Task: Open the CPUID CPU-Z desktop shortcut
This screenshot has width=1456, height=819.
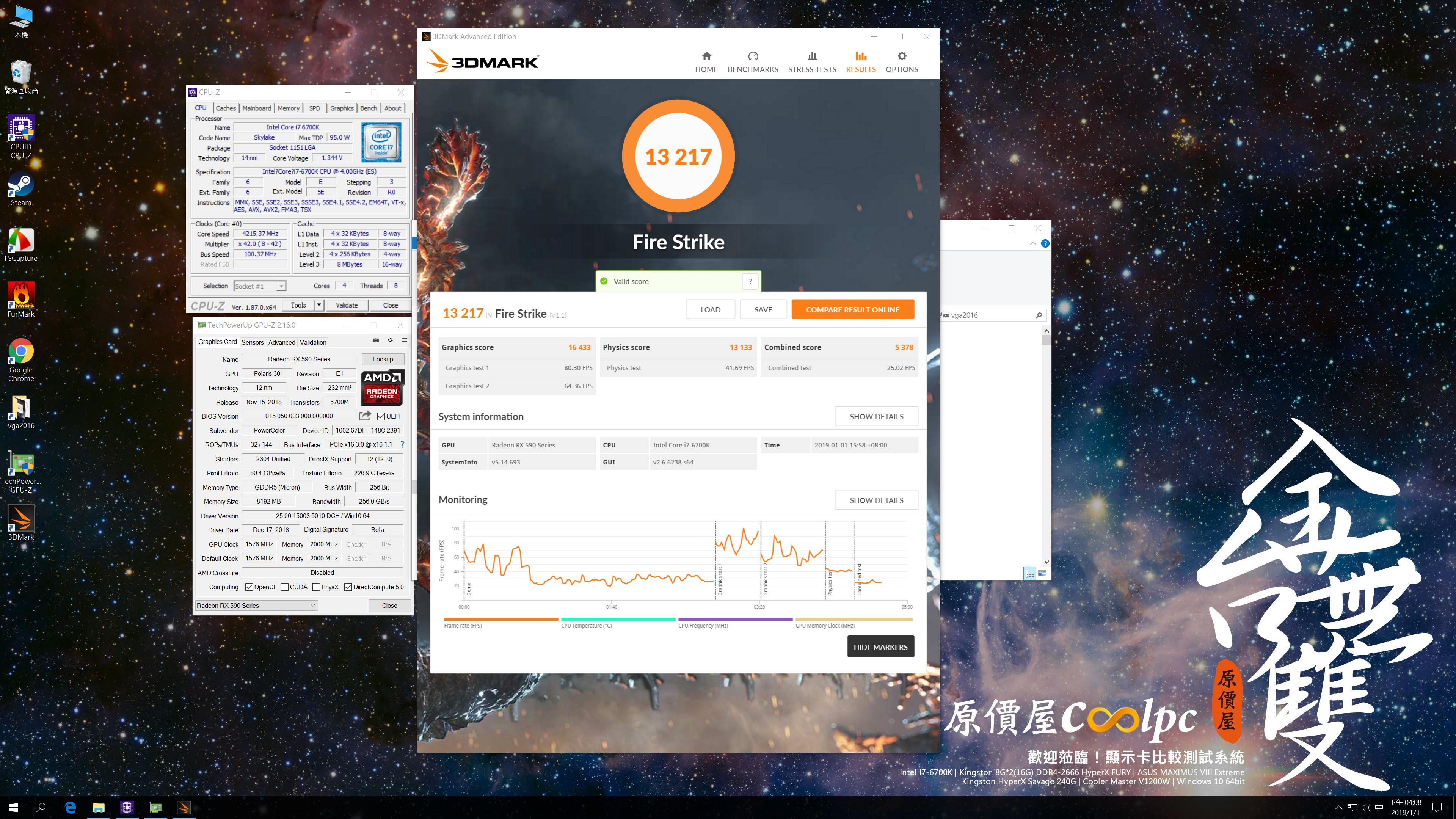Action: click(x=21, y=137)
